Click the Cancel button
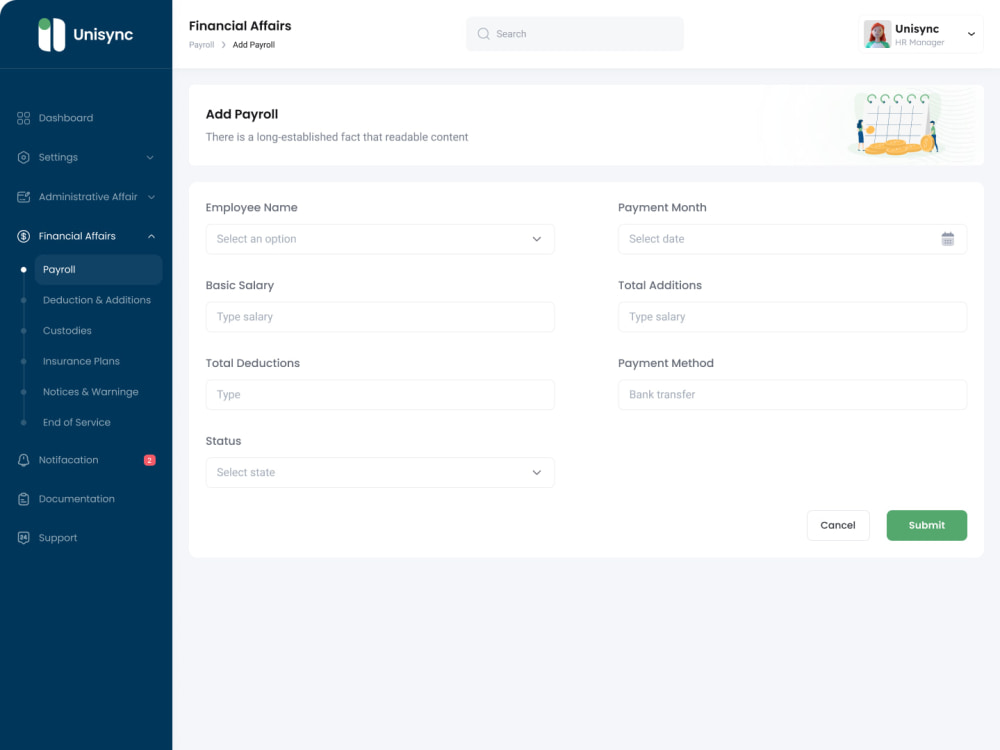Screen dimensions: 1000x750 click(x=838, y=526)
